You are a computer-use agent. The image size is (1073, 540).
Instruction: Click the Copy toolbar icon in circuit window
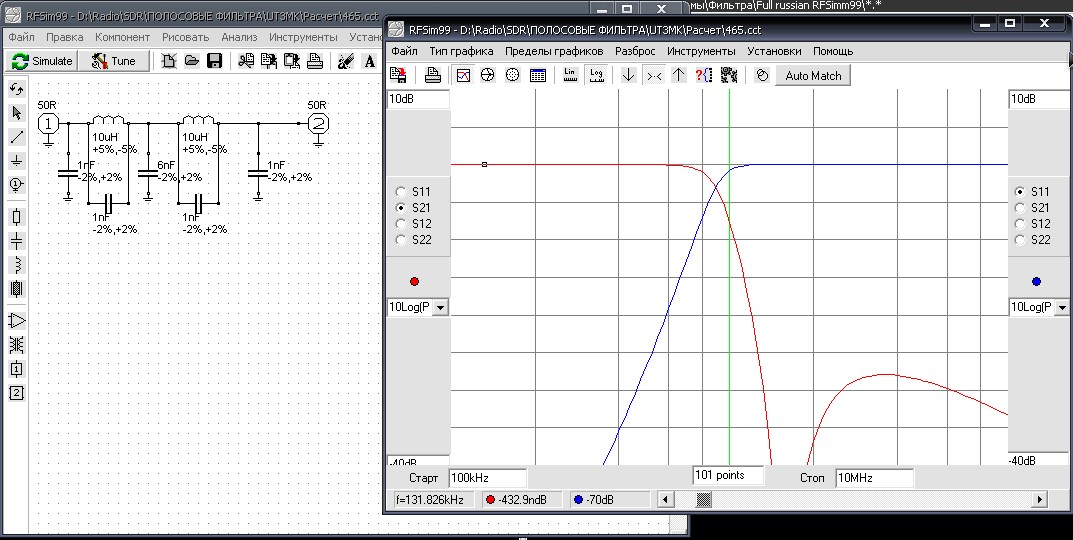pos(268,61)
